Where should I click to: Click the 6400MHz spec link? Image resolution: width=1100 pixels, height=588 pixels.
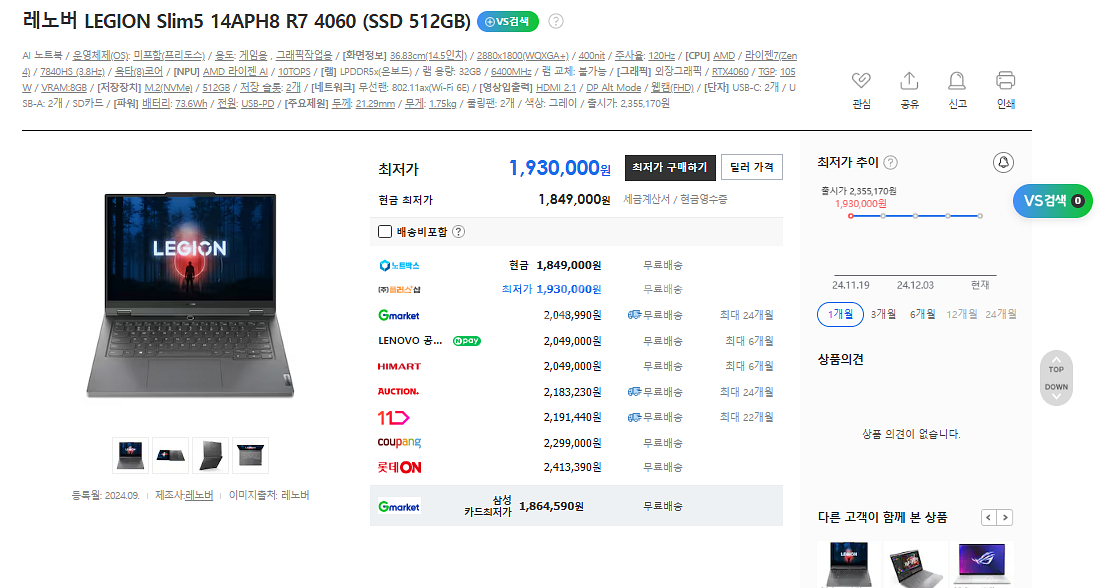pyautogui.click(x=511, y=72)
